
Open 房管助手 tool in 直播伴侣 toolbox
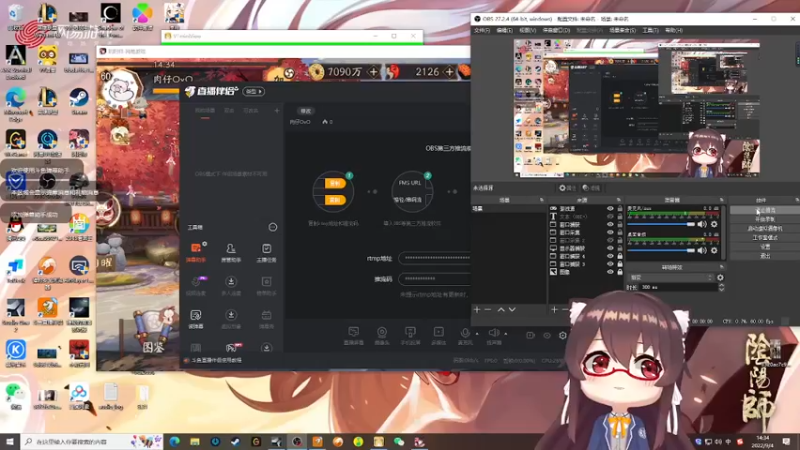[231, 253]
